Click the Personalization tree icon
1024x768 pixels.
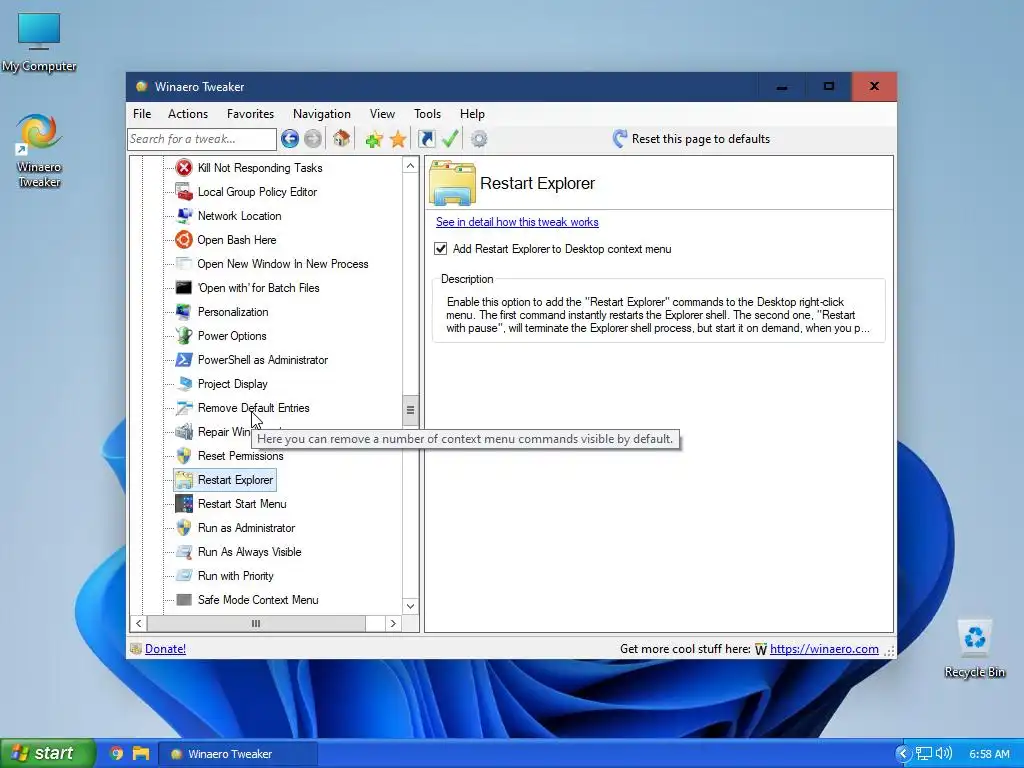click(x=184, y=312)
